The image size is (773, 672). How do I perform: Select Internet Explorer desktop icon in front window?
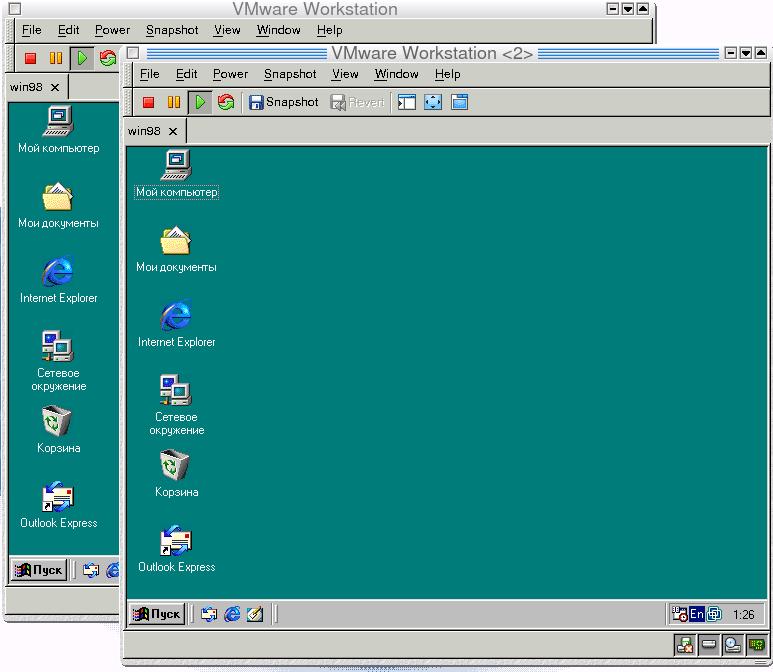176,324
